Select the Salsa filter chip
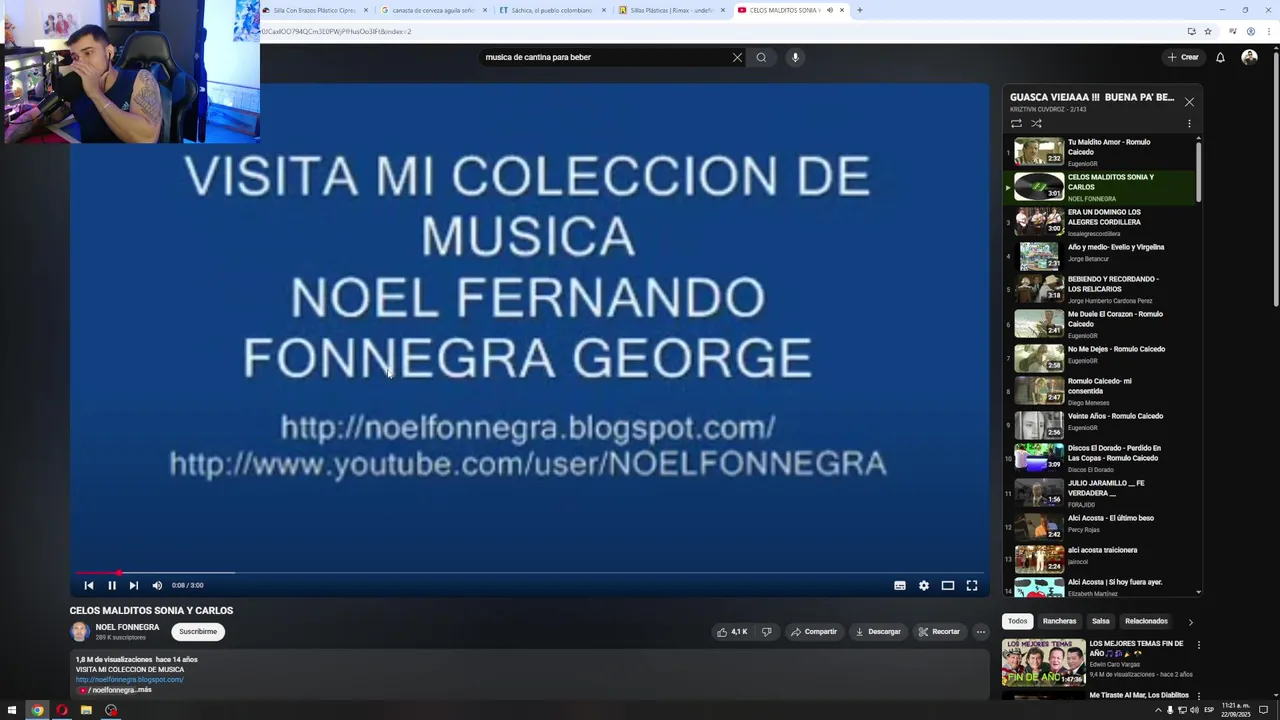This screenshot has height=720, width=1280. tap(1100, 621)
